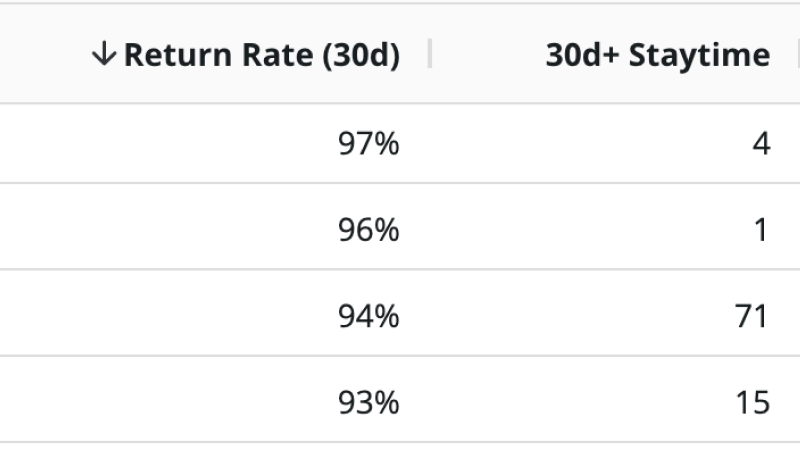Viewport: 800px width, 450px height.
Task: Select the 97% return rate cell
Action: pyautogui.click(x=369, y=145)
